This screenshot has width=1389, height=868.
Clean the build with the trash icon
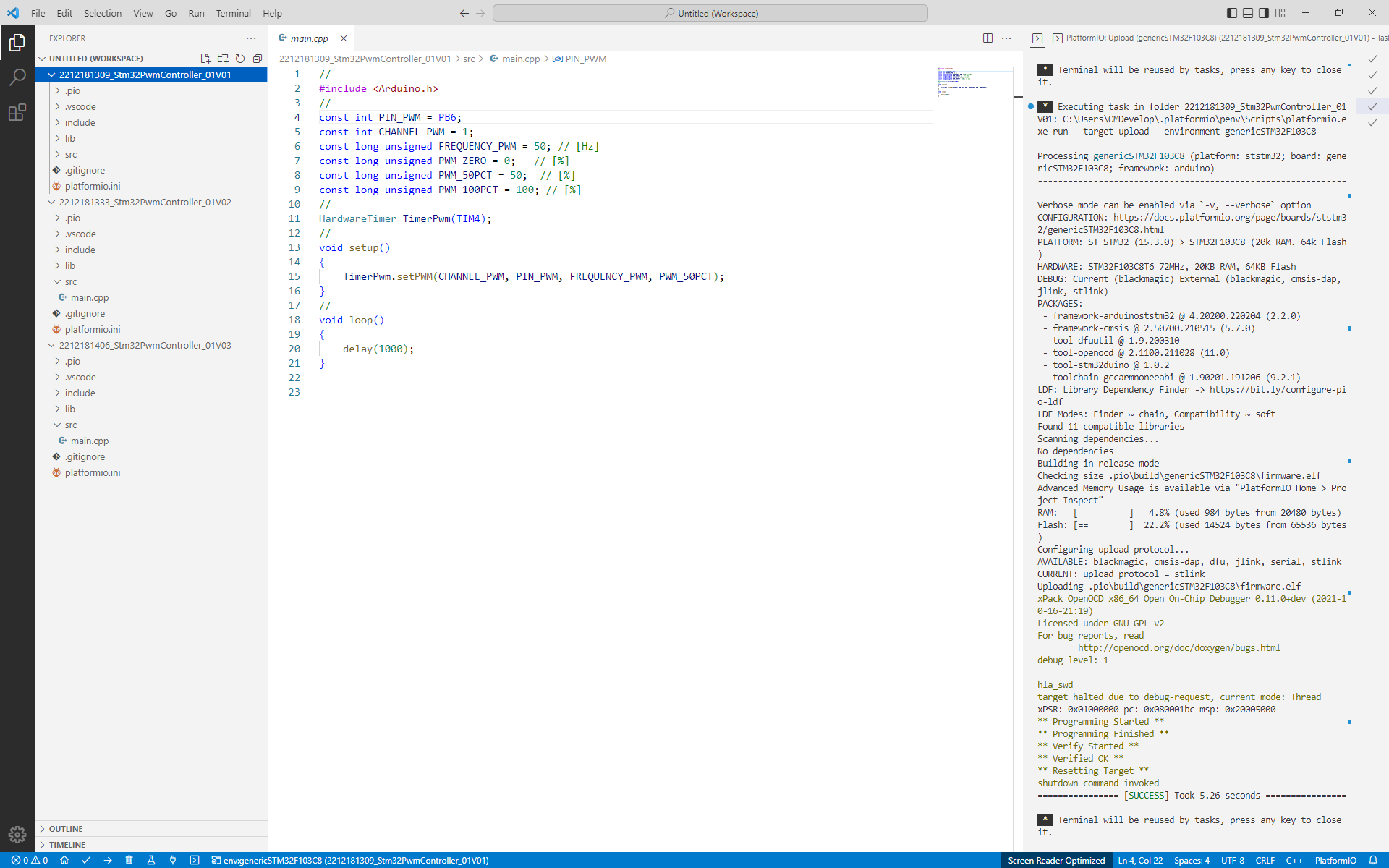(x=129, y=860)
